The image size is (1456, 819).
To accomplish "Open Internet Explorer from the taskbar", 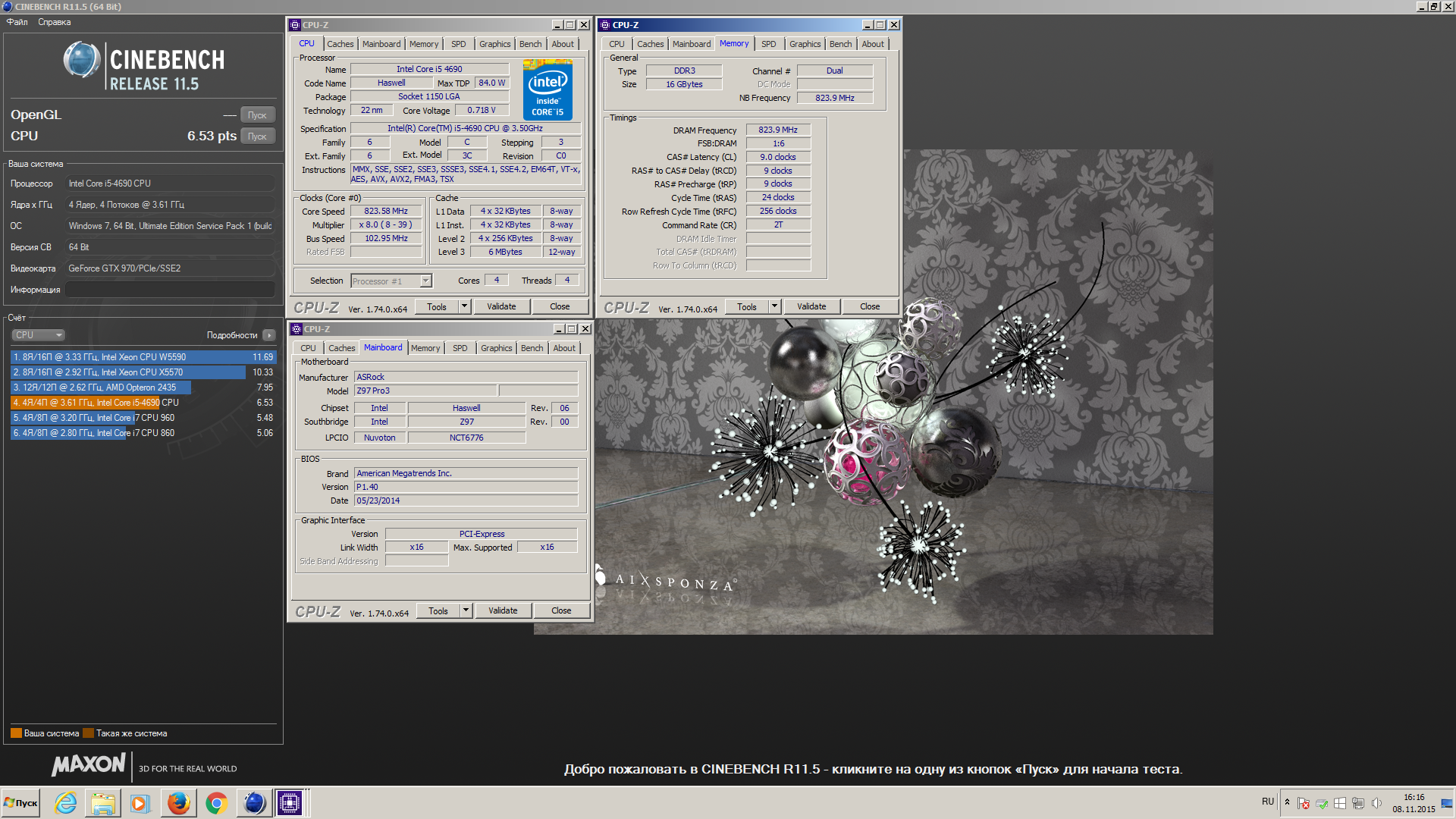I will [66, 803].
